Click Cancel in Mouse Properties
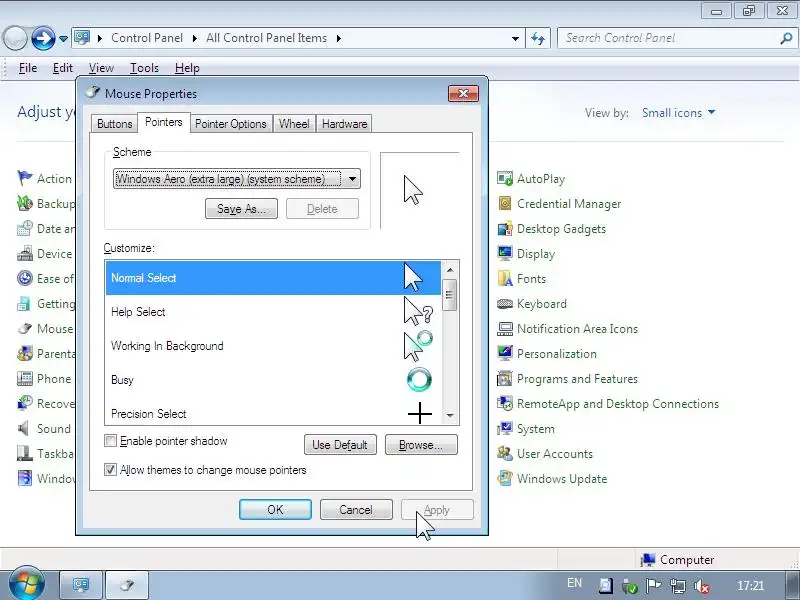Image resolution: width=800 pixels, height=600 pixels. click(356, 510)
